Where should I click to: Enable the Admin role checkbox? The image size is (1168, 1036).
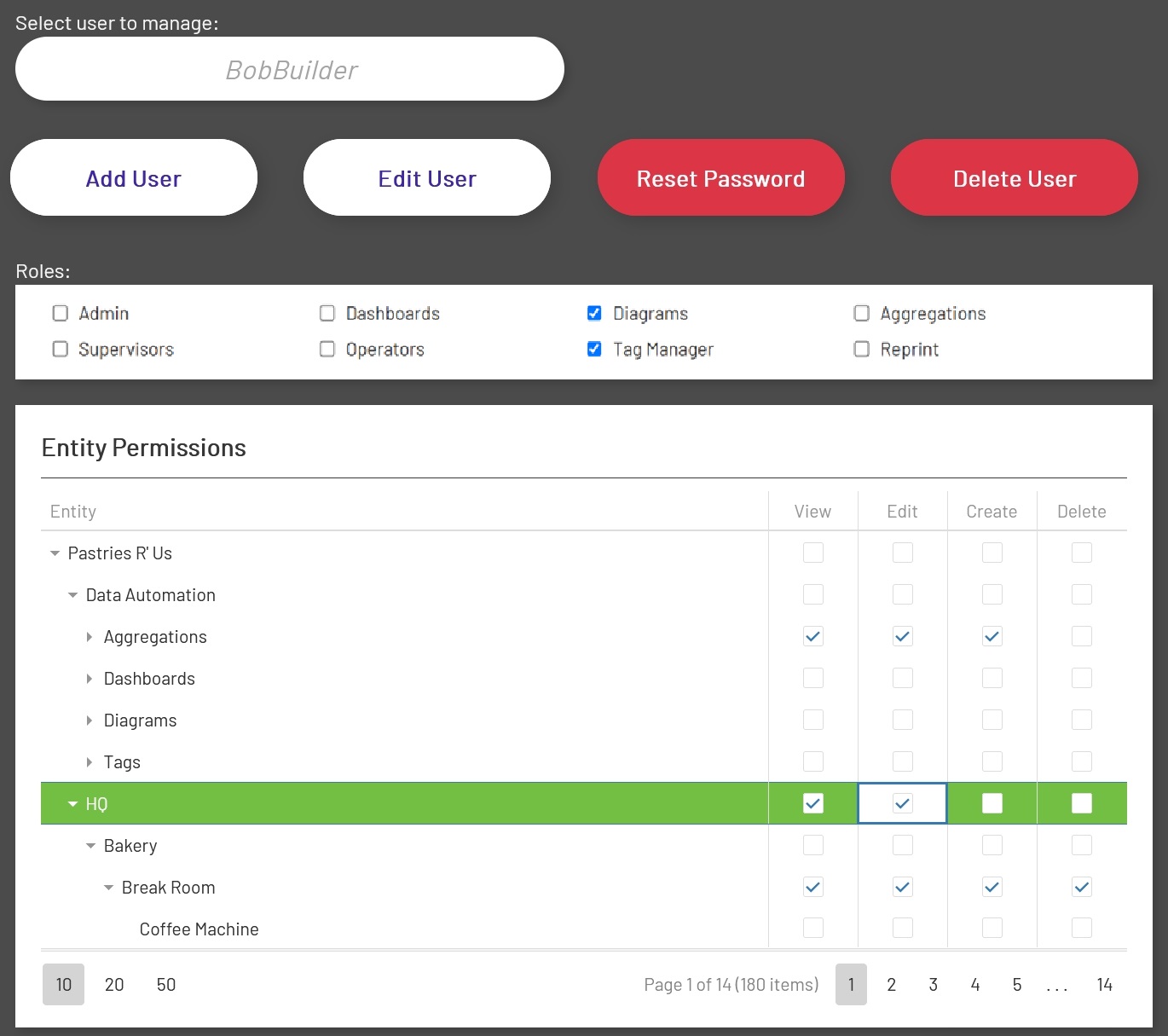(60, 314)
